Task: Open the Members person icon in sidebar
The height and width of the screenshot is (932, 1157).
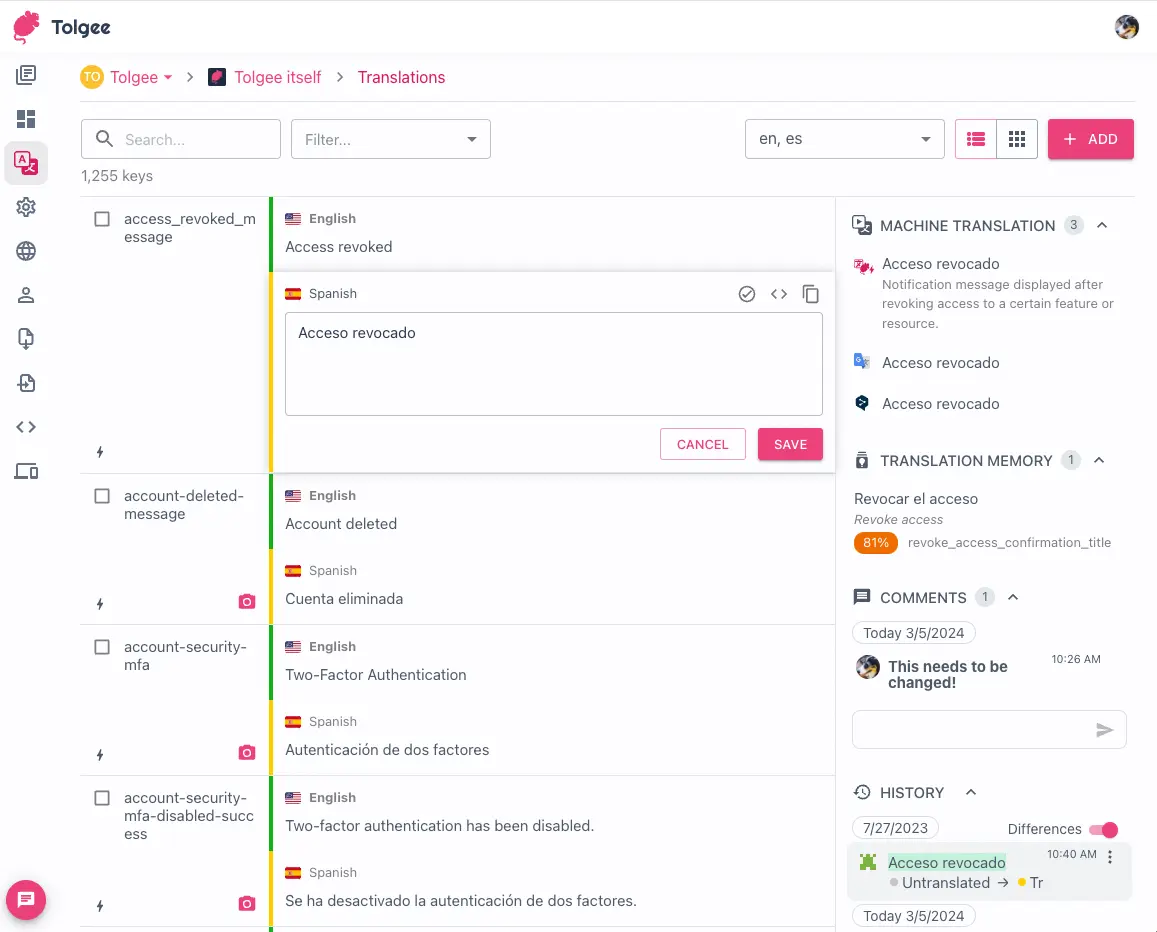Action: (x=26, y=295)
